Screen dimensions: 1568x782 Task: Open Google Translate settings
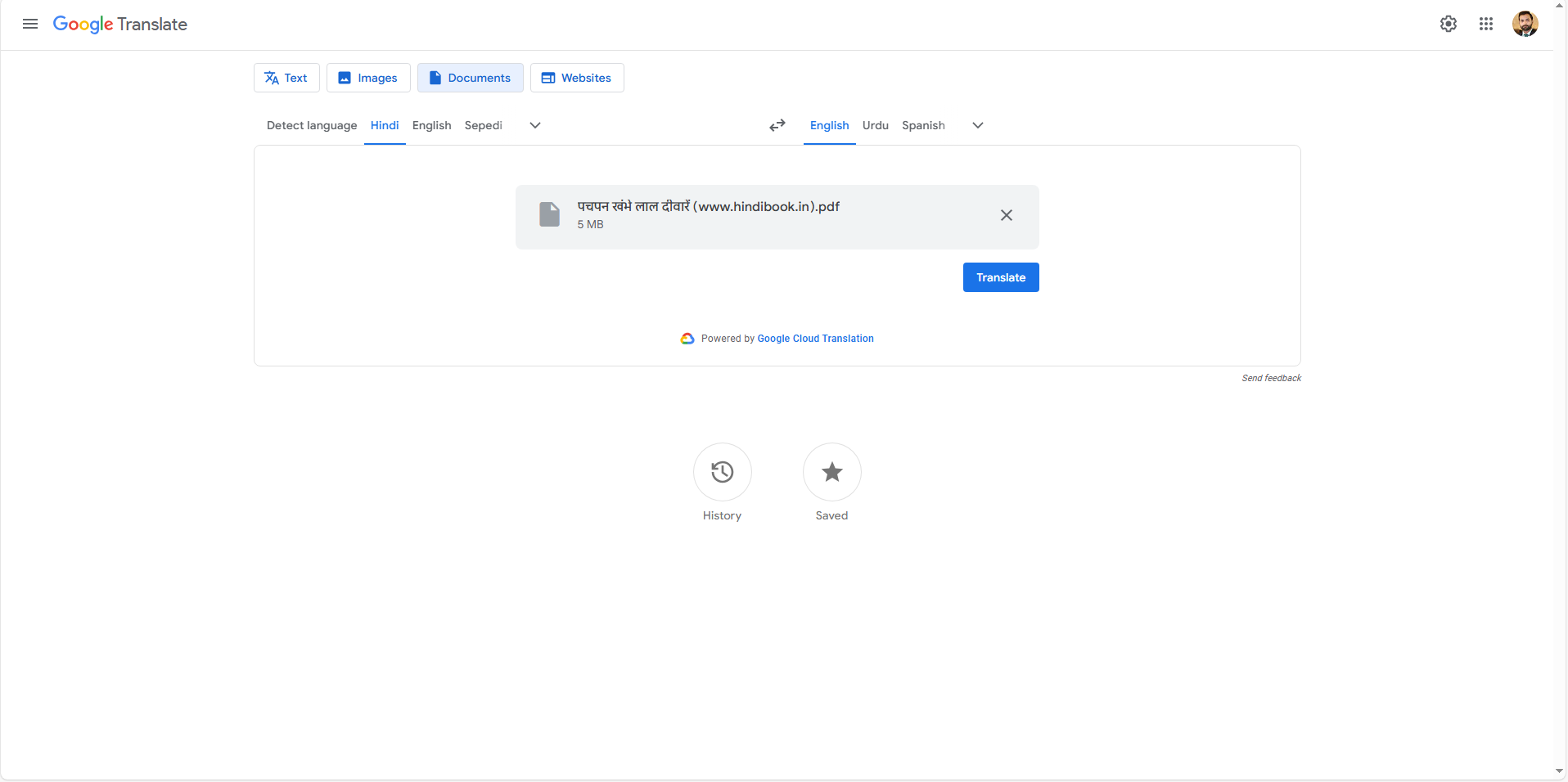pyautogui.click(x=1448, y=24)
